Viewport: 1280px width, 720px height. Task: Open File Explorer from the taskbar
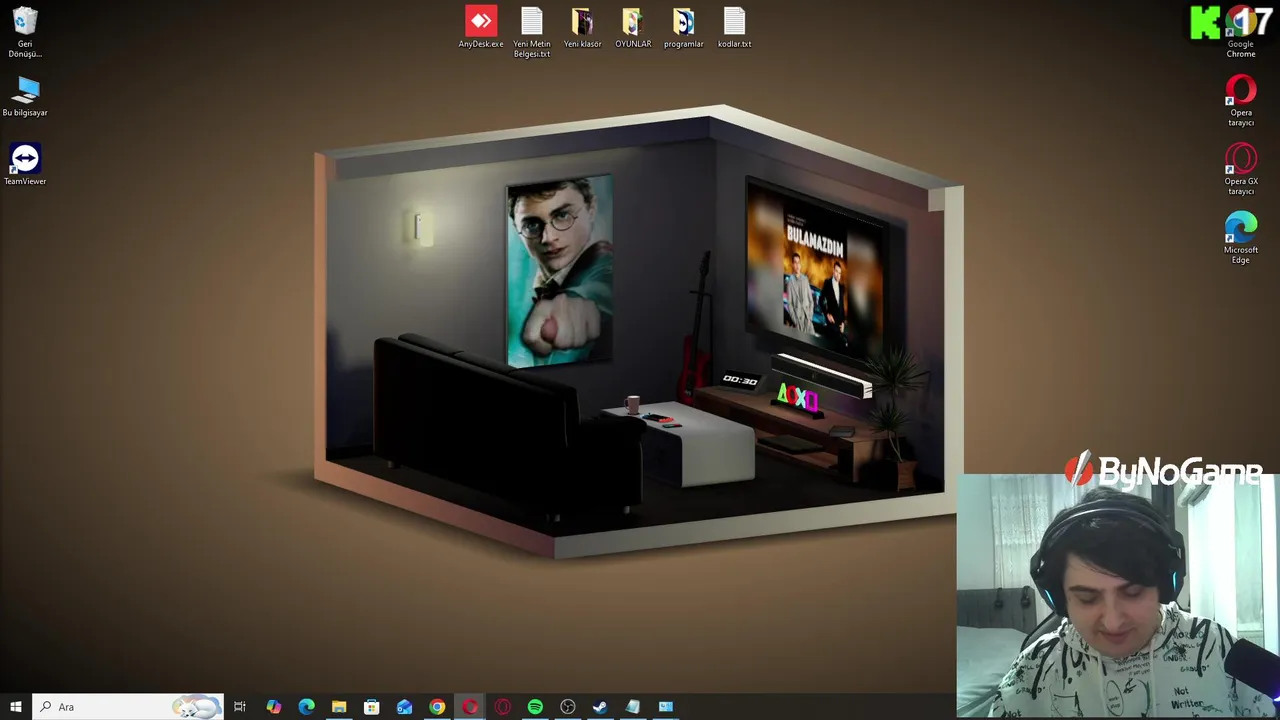(x=339, y=707)
